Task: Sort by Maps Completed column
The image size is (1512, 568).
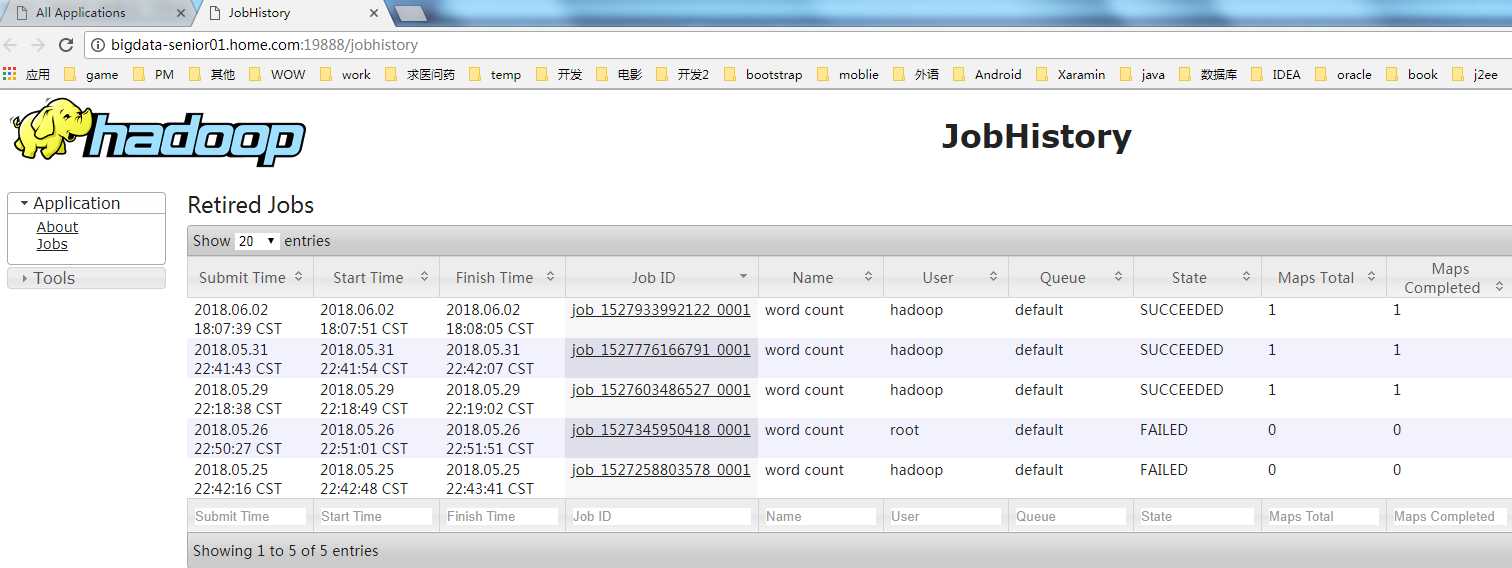Action: [x=1449, y=277]
